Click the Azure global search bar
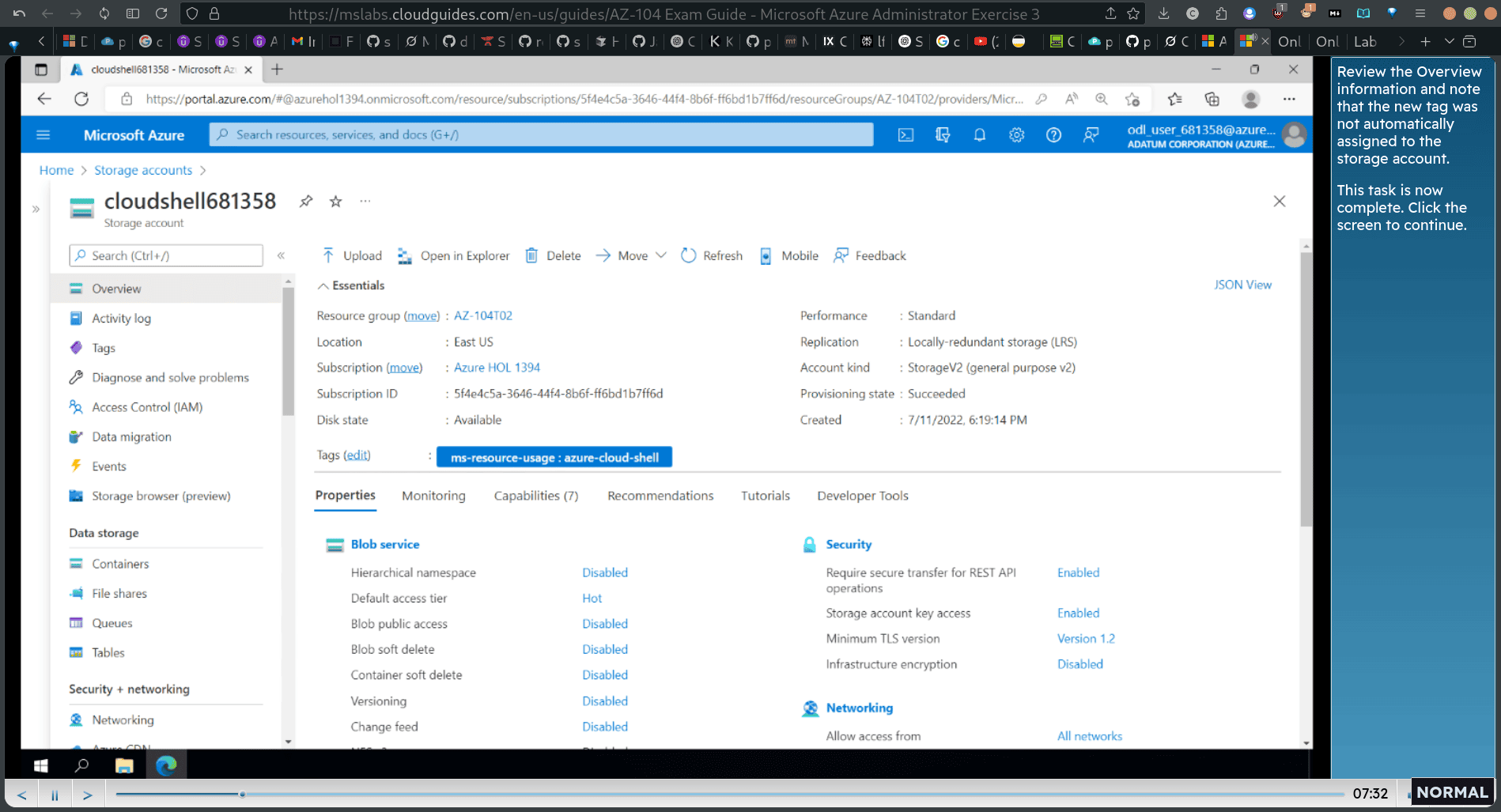 pos(541,135)
